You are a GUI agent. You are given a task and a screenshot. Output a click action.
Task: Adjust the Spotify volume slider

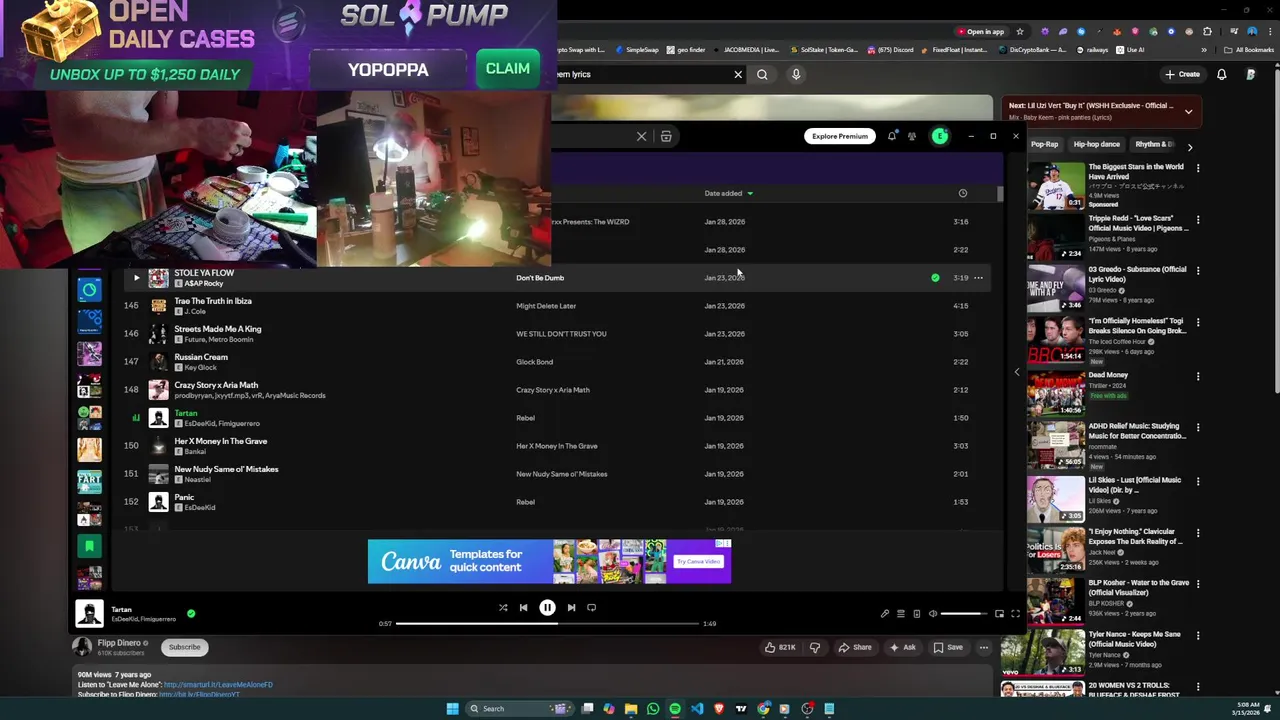(964, 614)
